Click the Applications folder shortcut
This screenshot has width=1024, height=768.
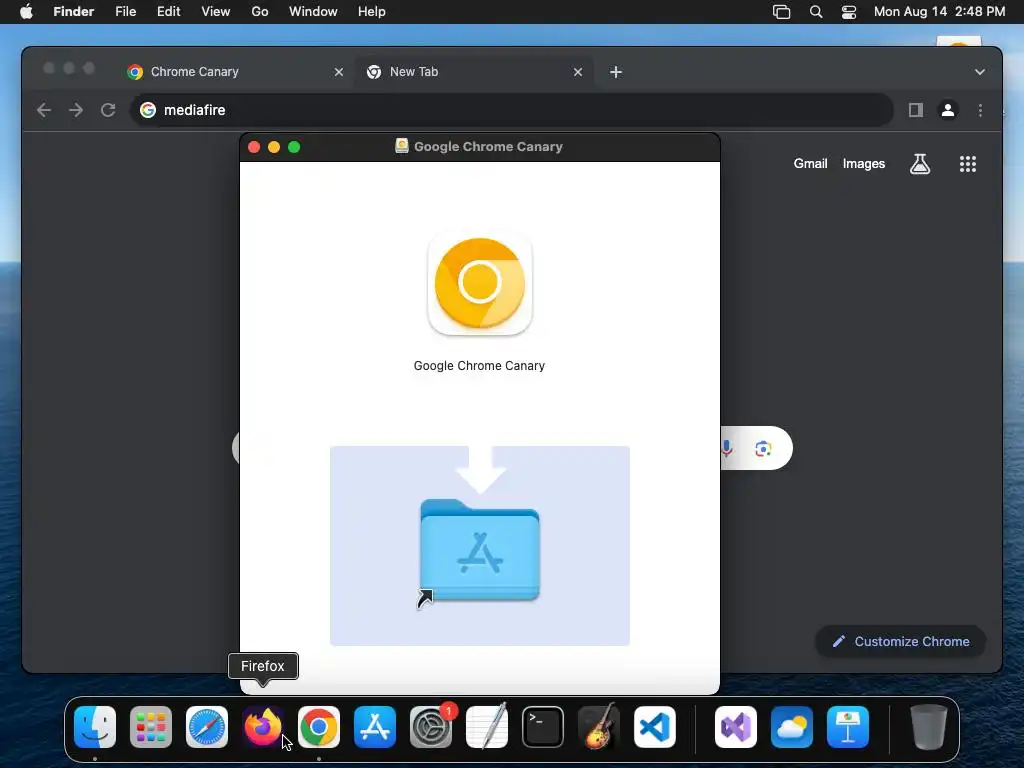480,552
